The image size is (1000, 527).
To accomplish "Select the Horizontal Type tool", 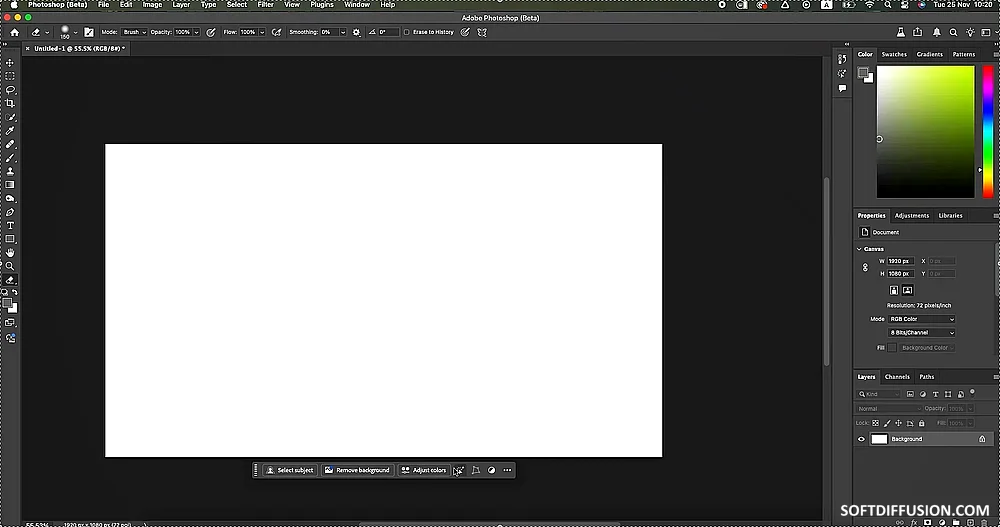I will coord(10,226).
